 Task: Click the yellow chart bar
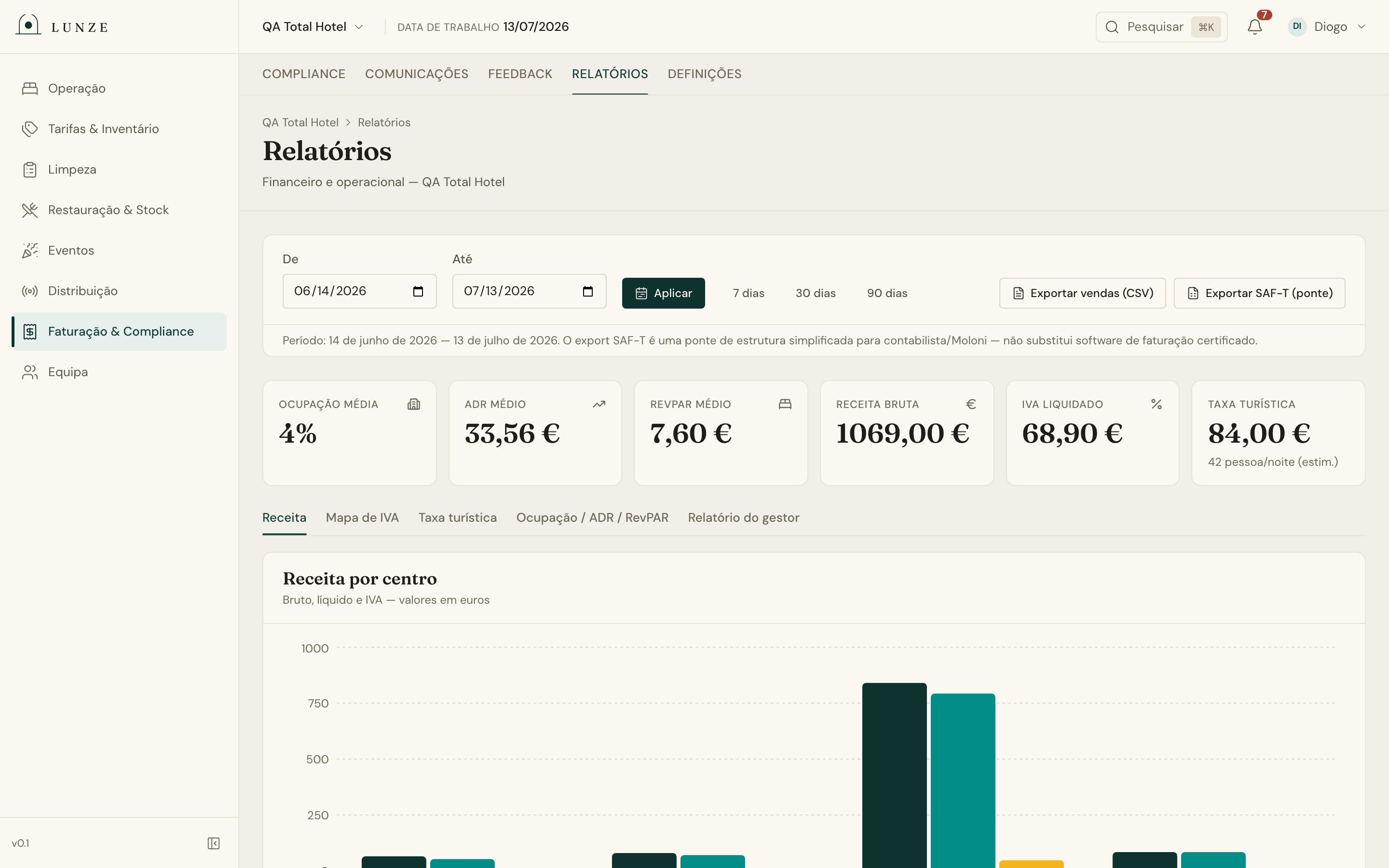pyautogui.click(x=1032, y=864)
